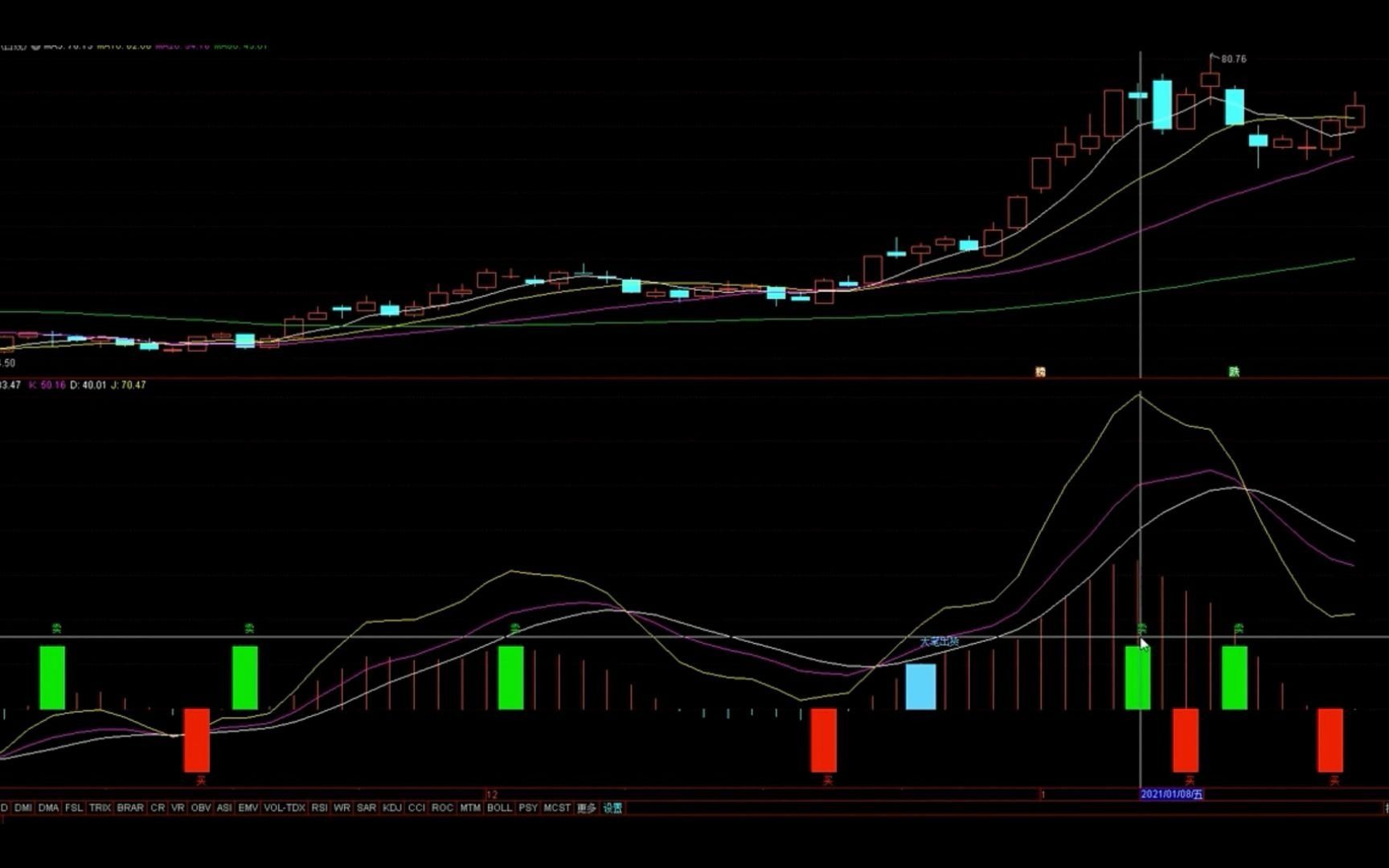Click the D: 40.01 indicator value
The image size is (1389, 868).
(88, 385)
